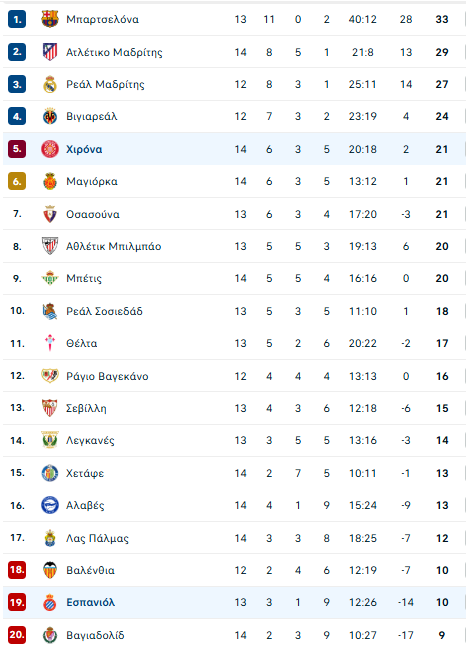Open the Εσπανιόλ team link
The height and width of the screenshot is (649, 466).
click(x=91, y=602)
